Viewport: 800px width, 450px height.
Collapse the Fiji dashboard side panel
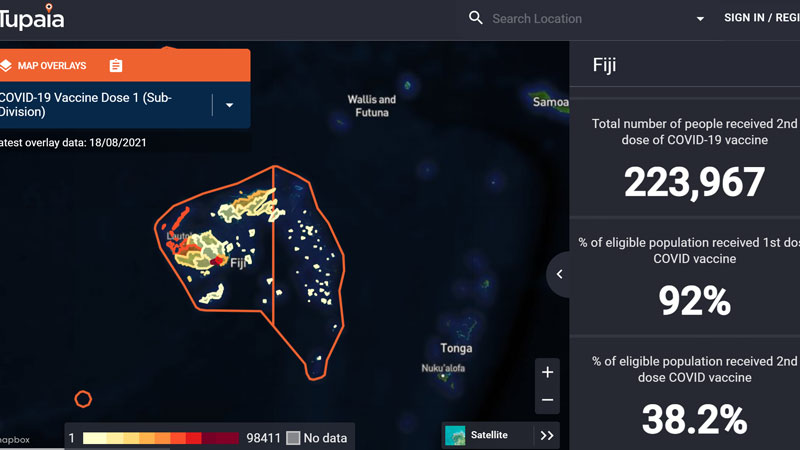[x=559, y=274]
